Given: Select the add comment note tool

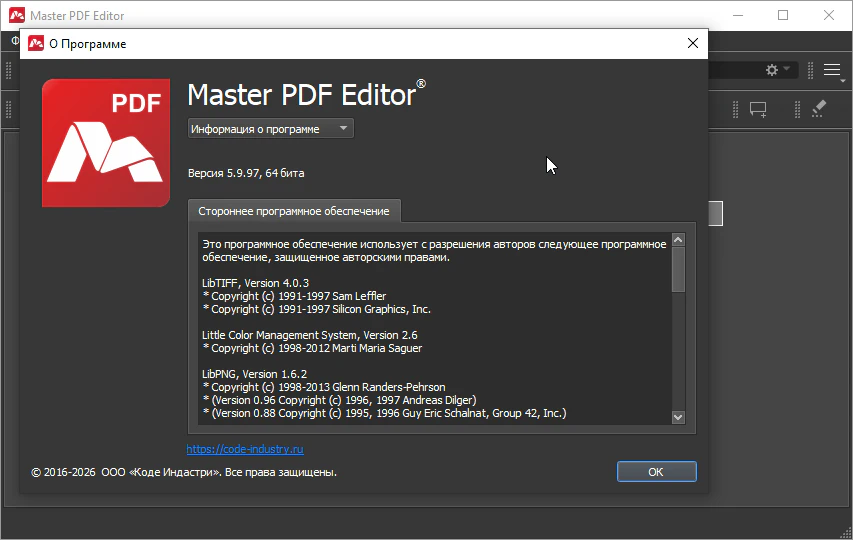Looking at the screenshot, I should click(758, 109).
